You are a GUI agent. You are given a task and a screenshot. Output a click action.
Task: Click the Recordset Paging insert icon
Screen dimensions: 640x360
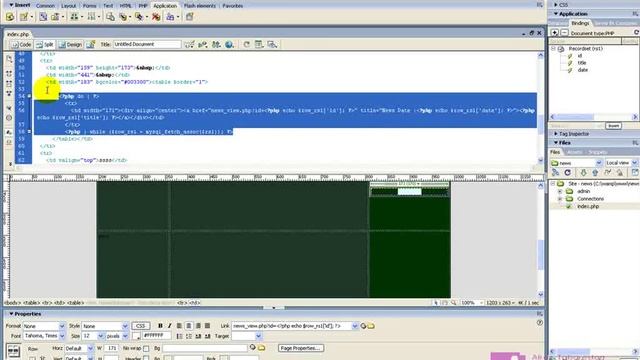pyautogui.click(x=74, y=17)
